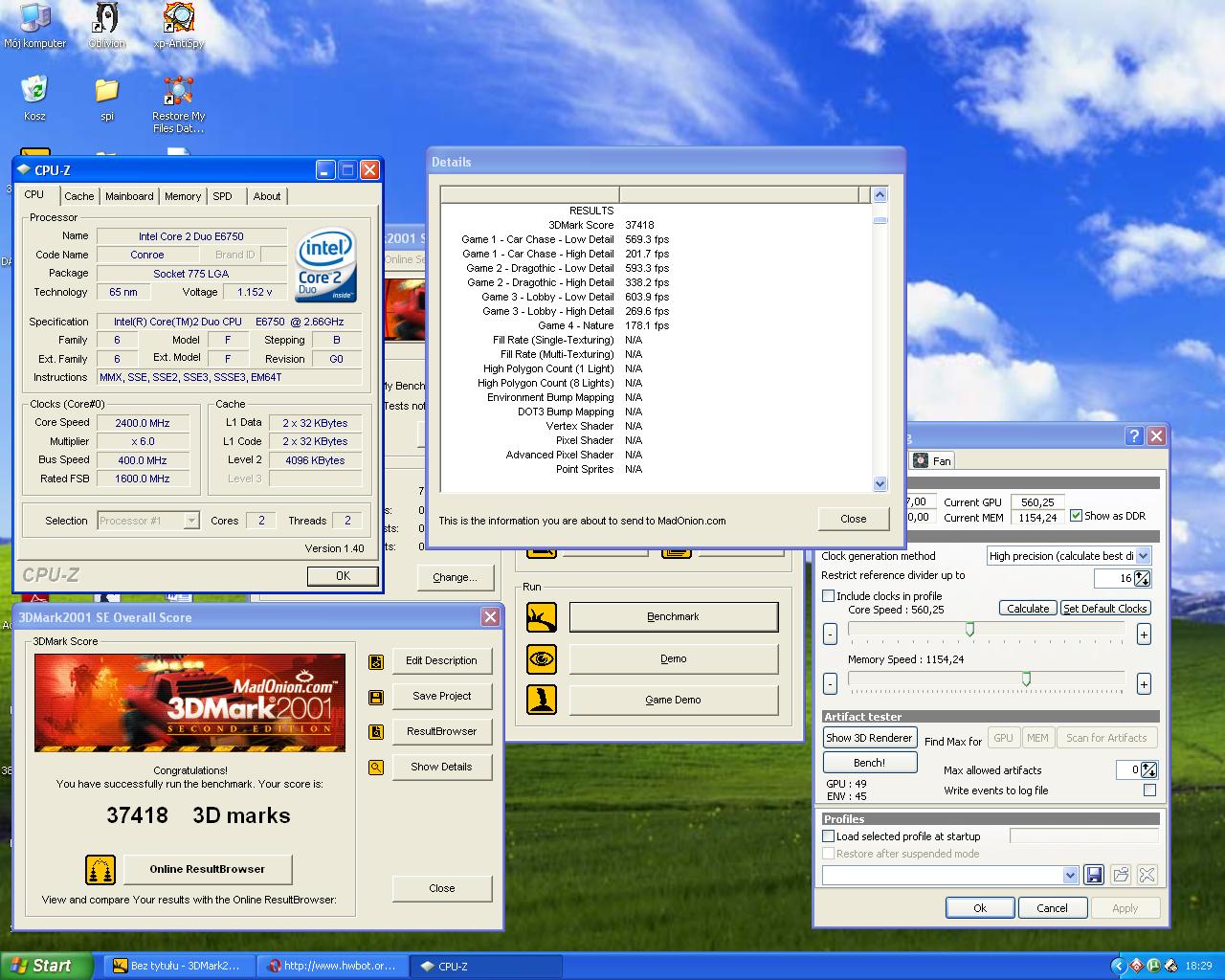Open the Oblivion desktop shortcut
The height and width of the screenshot is (980, 1225).
tap(106, 26)
